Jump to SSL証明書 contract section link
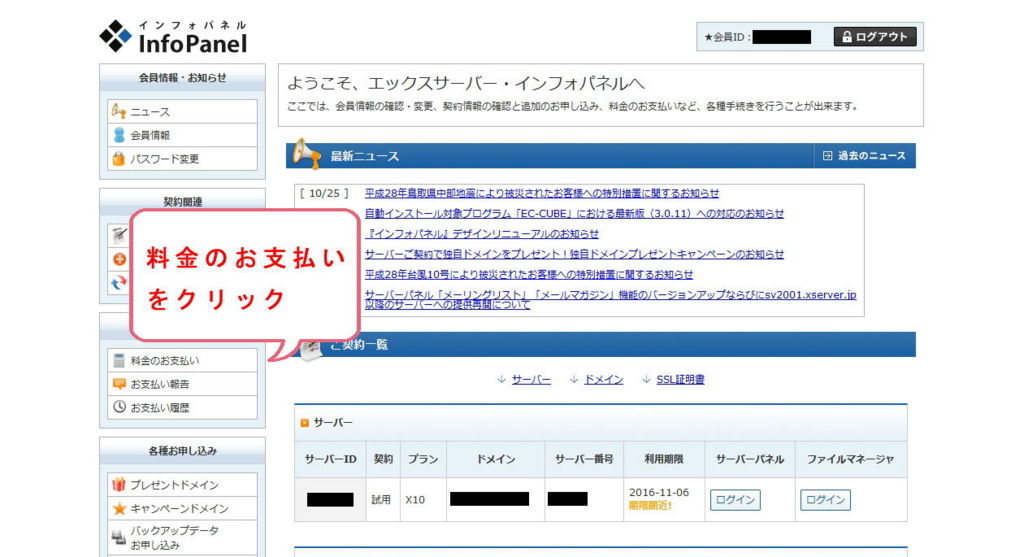 click(x=680, y=379)
